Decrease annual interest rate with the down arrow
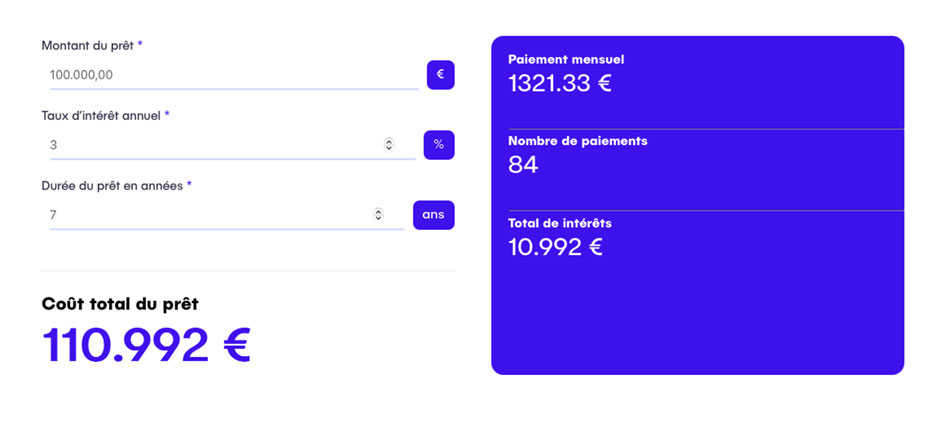This screenshot has height=423, width=950. pyautogui.click(x=389, y=149)
